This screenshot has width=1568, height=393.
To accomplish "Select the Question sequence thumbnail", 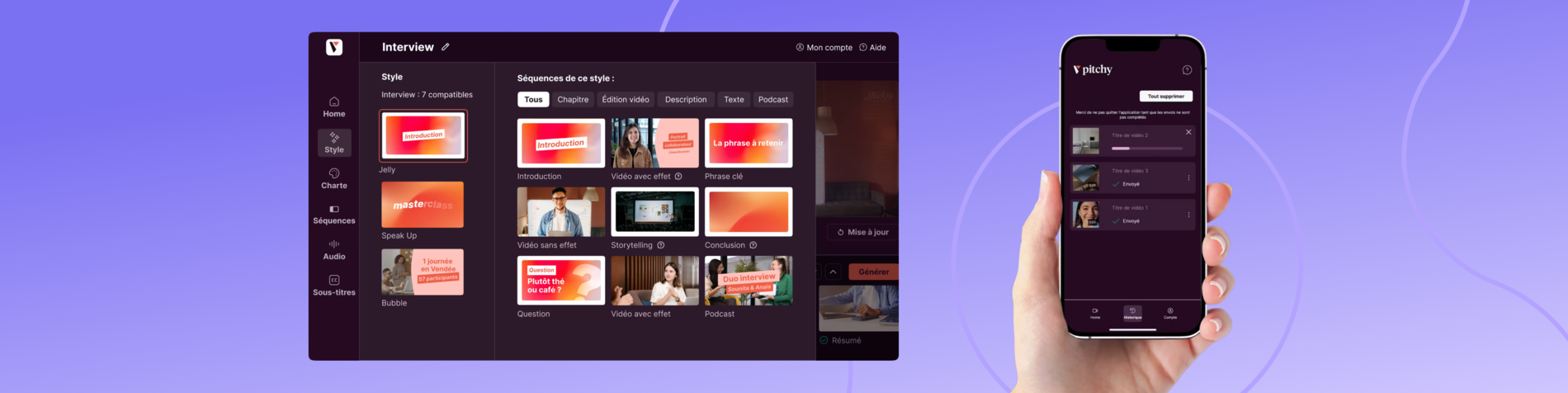I will (561, 280).
